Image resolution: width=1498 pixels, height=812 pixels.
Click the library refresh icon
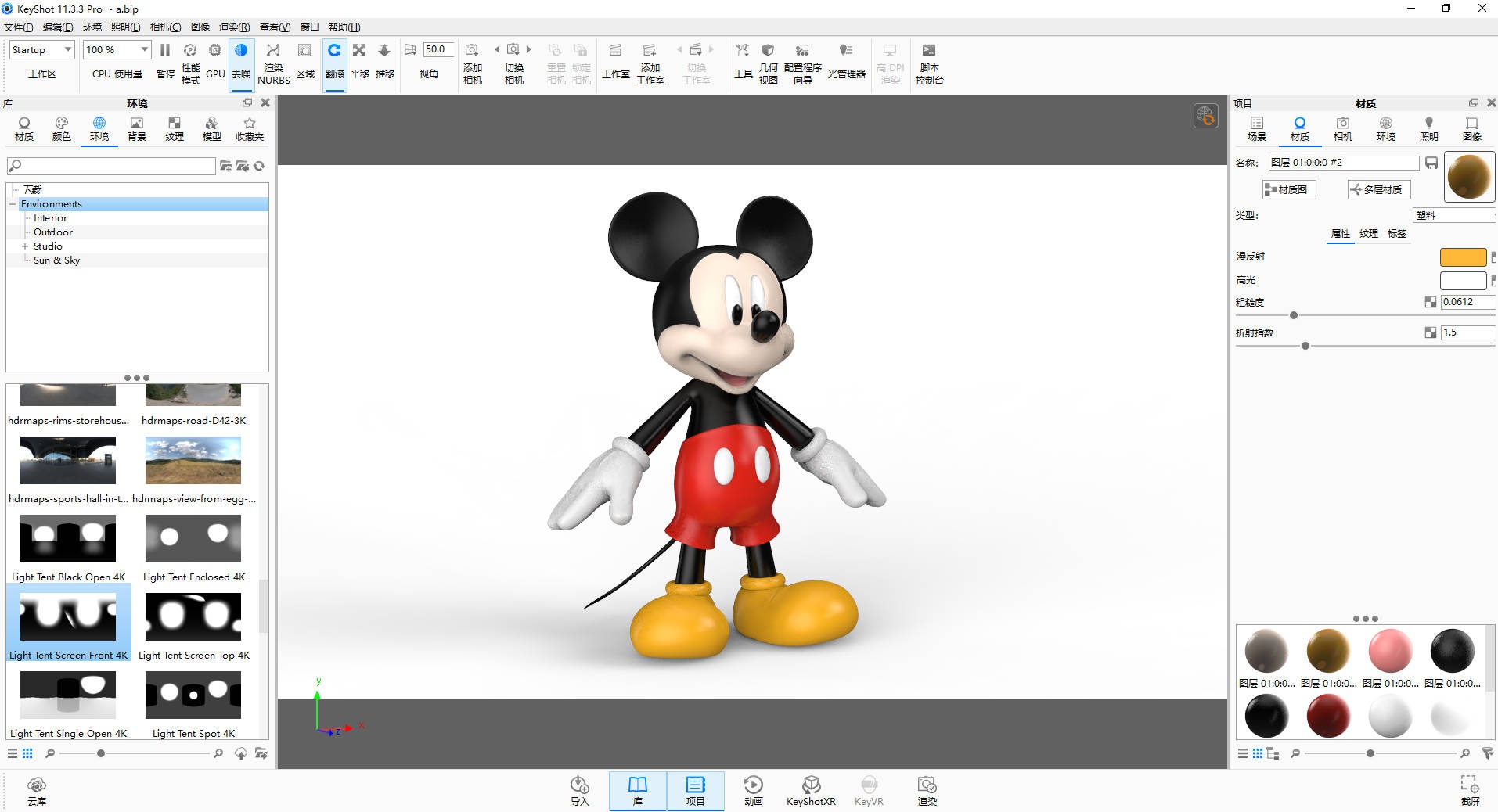[x=259, y=166]
